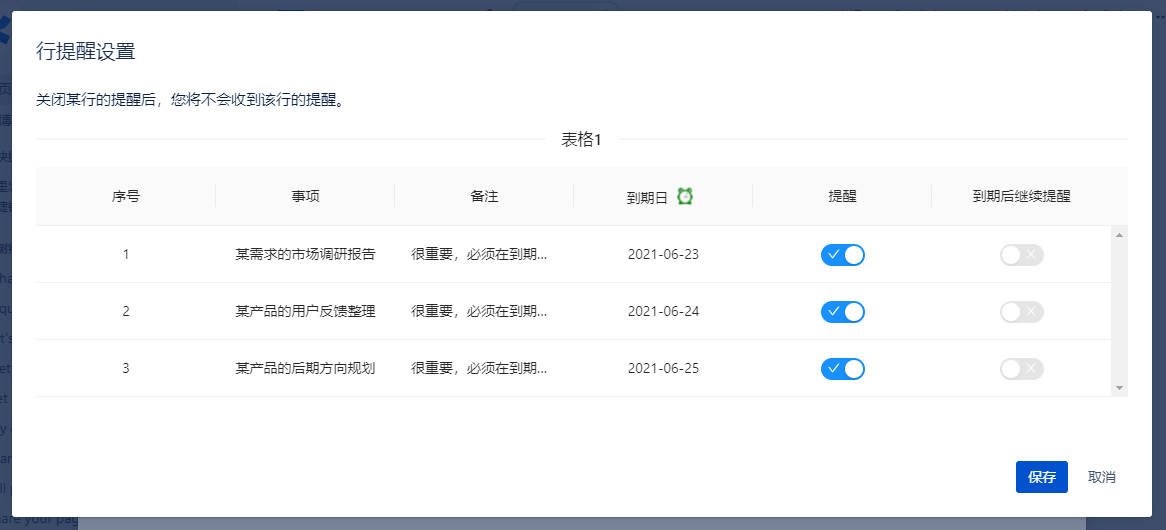Click the truncated 备注 text in row 3
1166x530 pixels.
(479, 368)
